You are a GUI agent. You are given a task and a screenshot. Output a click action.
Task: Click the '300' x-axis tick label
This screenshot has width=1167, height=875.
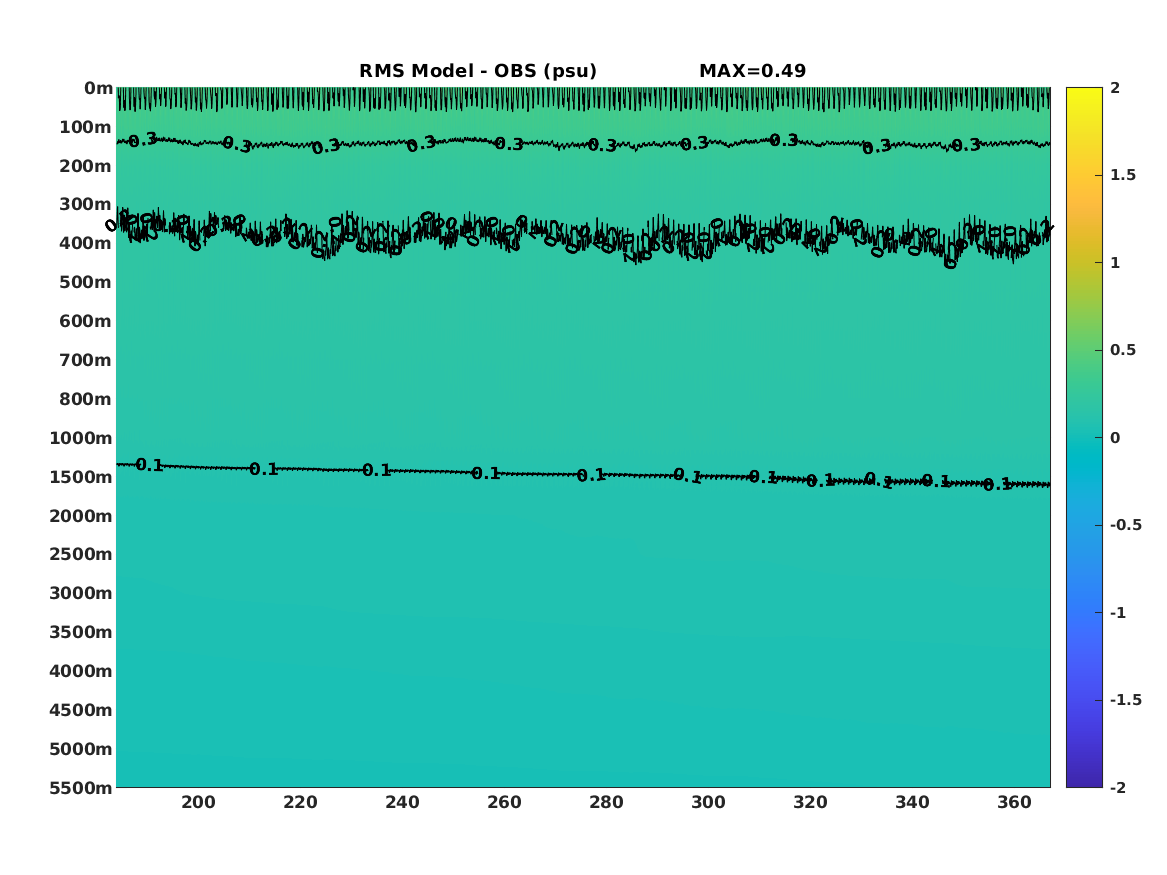708,803
